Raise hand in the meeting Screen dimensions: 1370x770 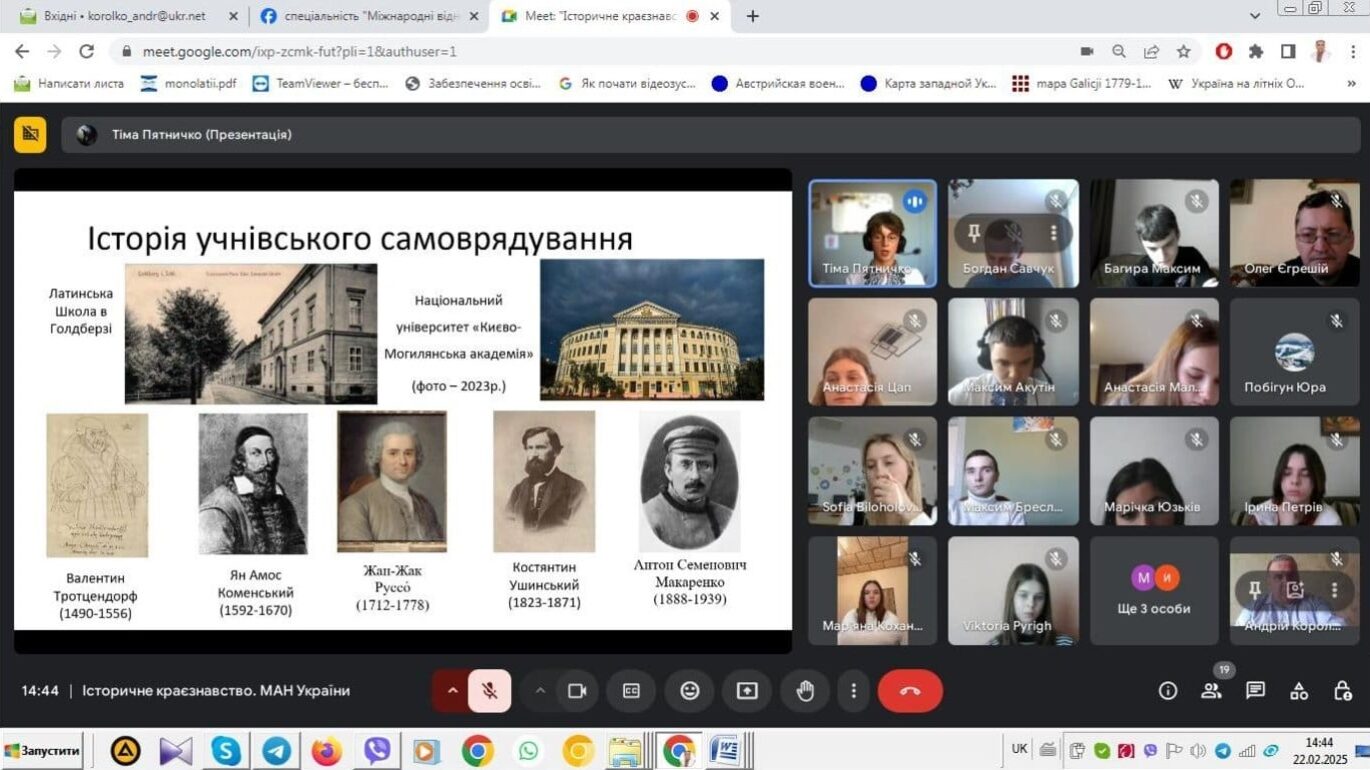[805, 691]
